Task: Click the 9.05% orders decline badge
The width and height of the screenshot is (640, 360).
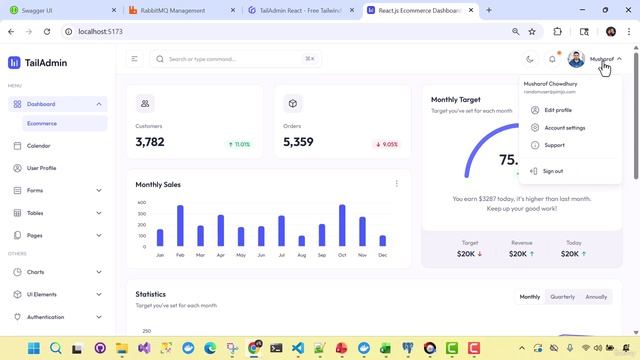Action: 387,144
